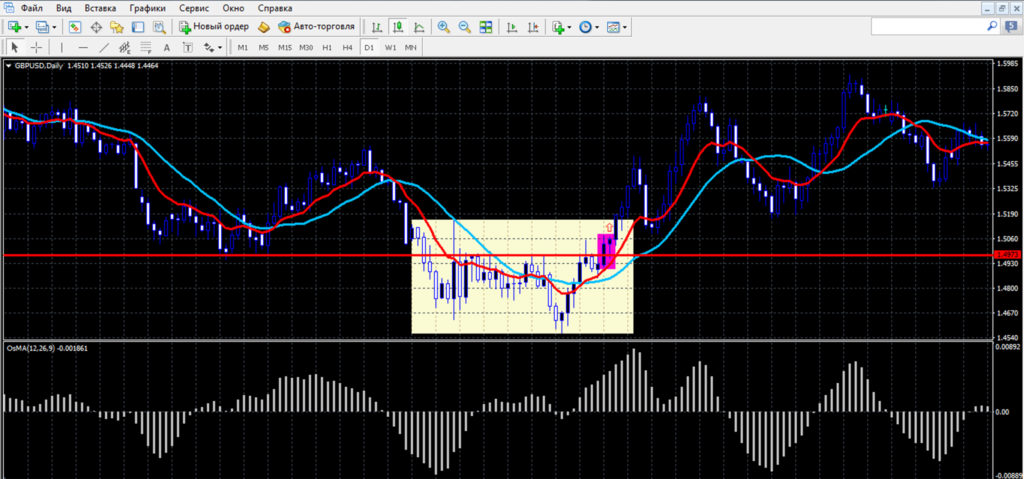This screenshot has width=1024, height=479.
Task: Click the new chart icon
Action: coord(15,27)
